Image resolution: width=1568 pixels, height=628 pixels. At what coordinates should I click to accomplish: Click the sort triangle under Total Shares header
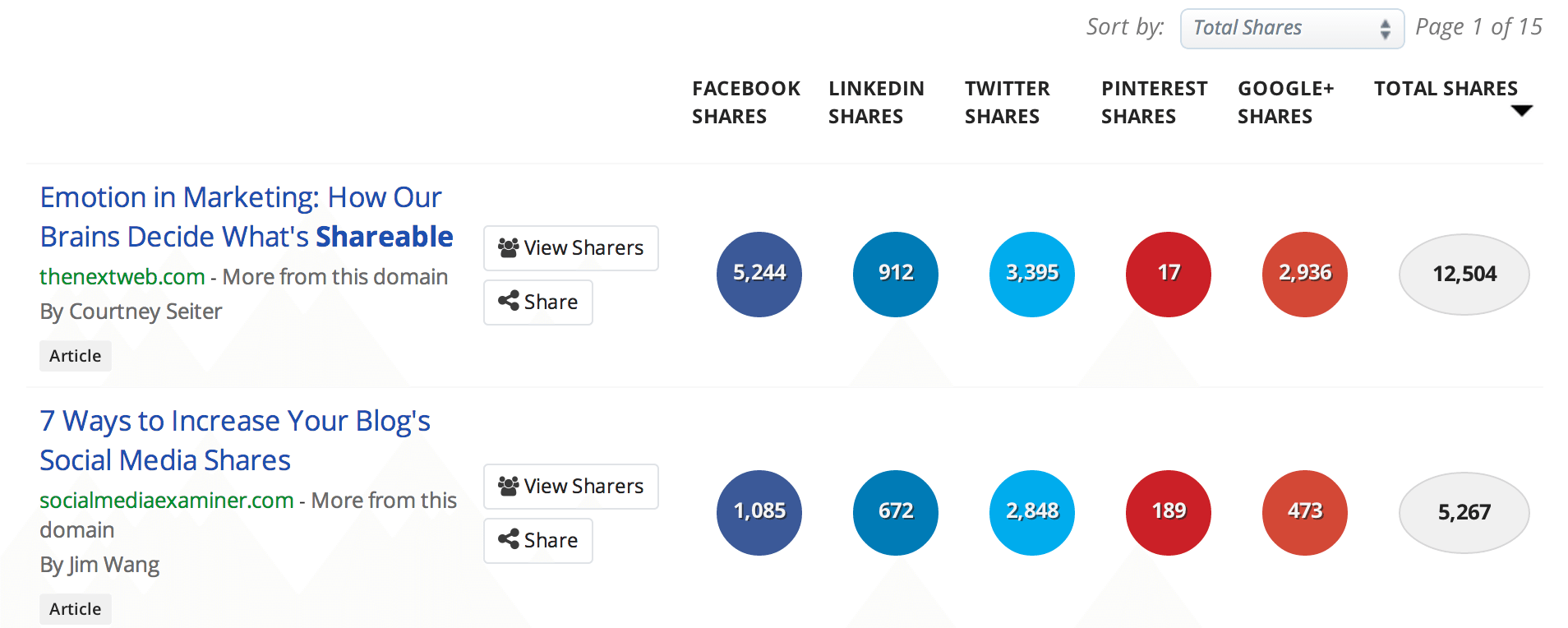point(1522,109)
